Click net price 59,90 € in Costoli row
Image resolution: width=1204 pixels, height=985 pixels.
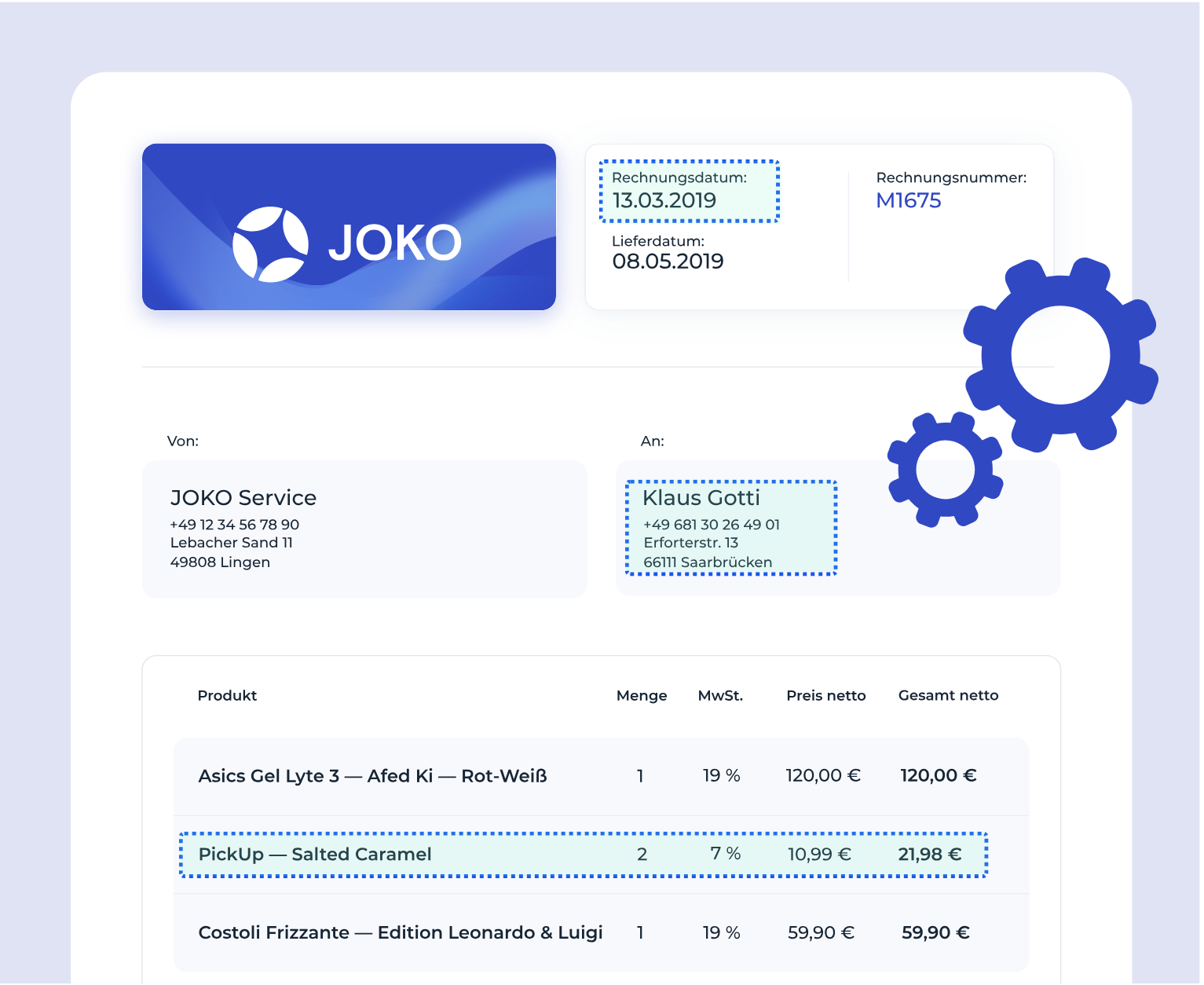click(822, 933)
